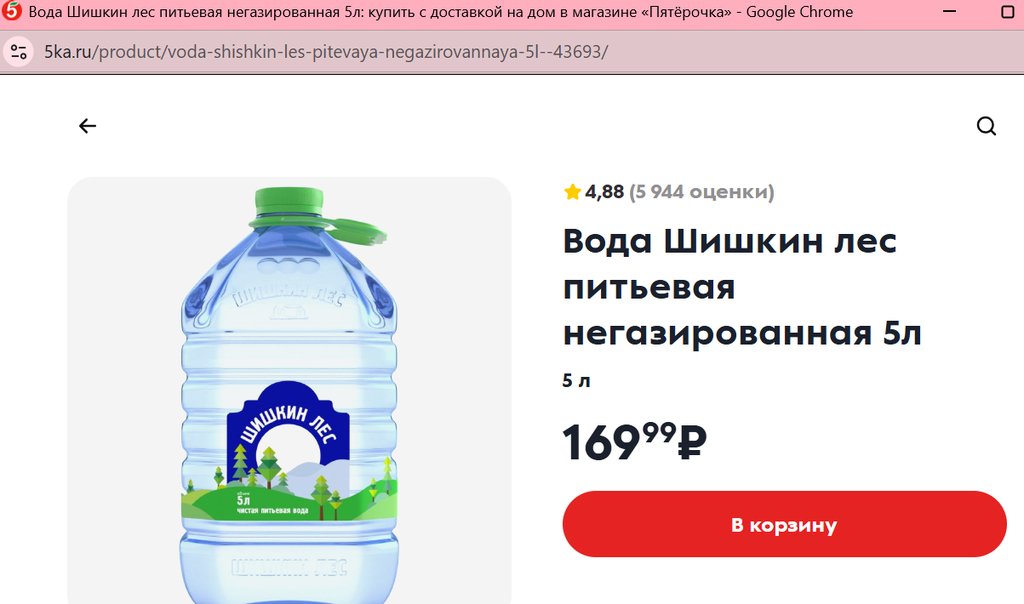Open the 5 944 оценки reviews link
This screenshot has width=1024, height=604.
(x=701, y=192)
